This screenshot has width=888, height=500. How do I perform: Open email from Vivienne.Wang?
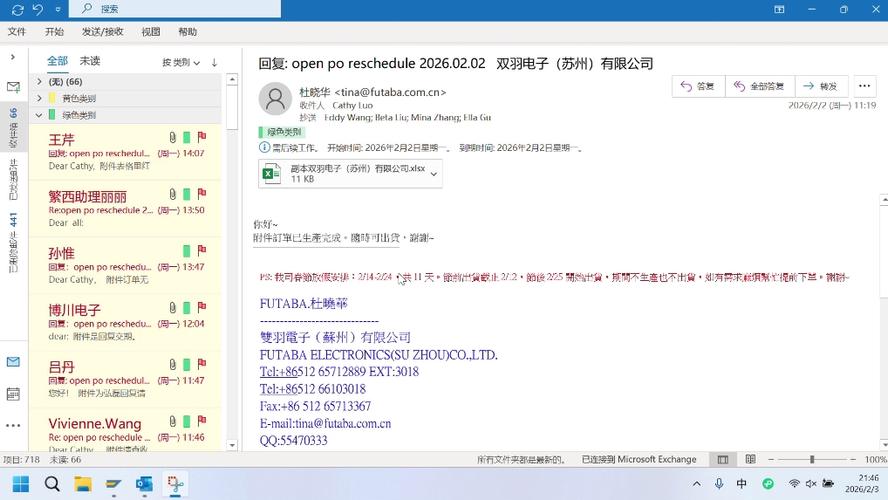coord(125,430)
